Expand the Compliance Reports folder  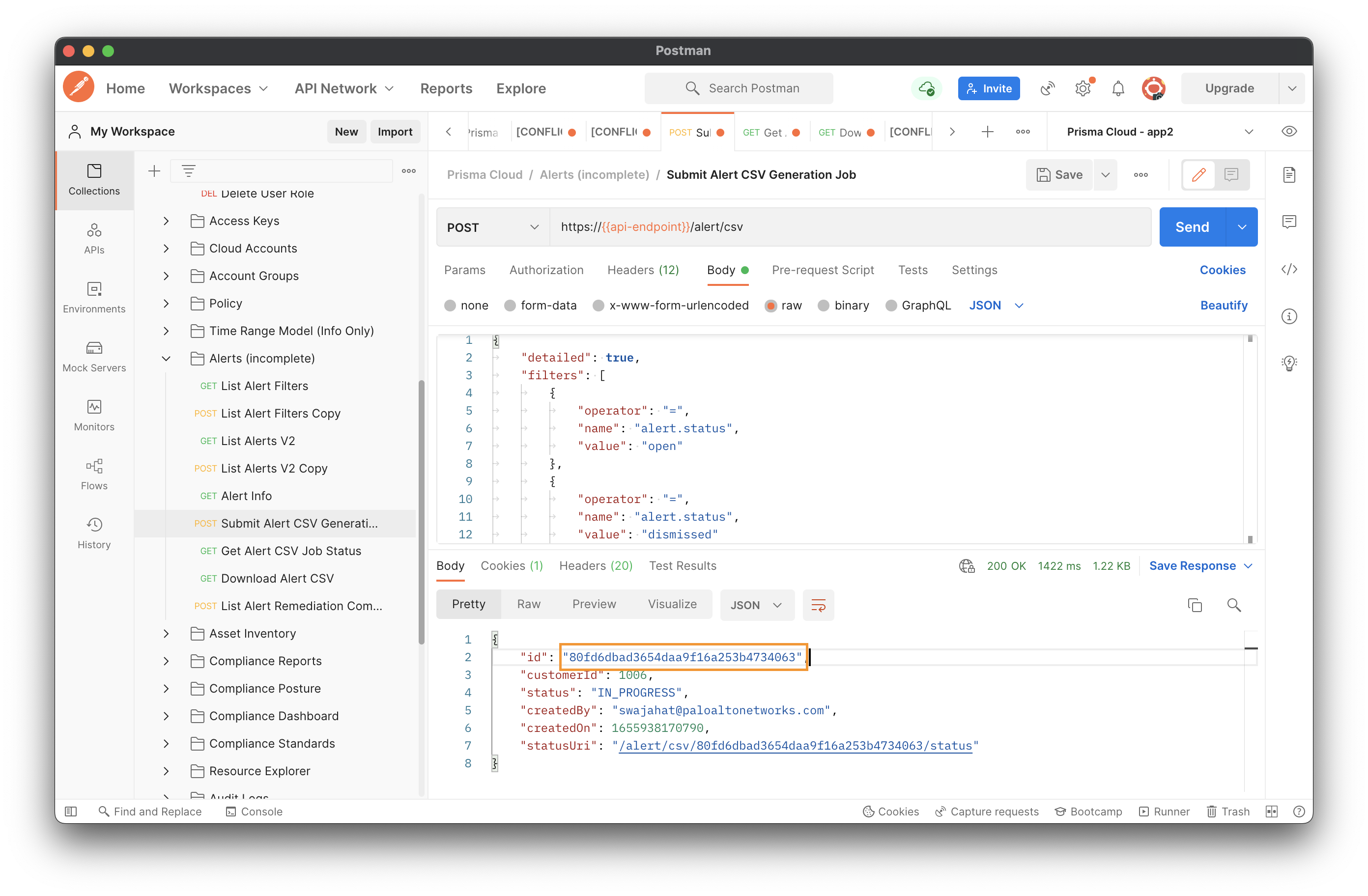coord(166,661)
